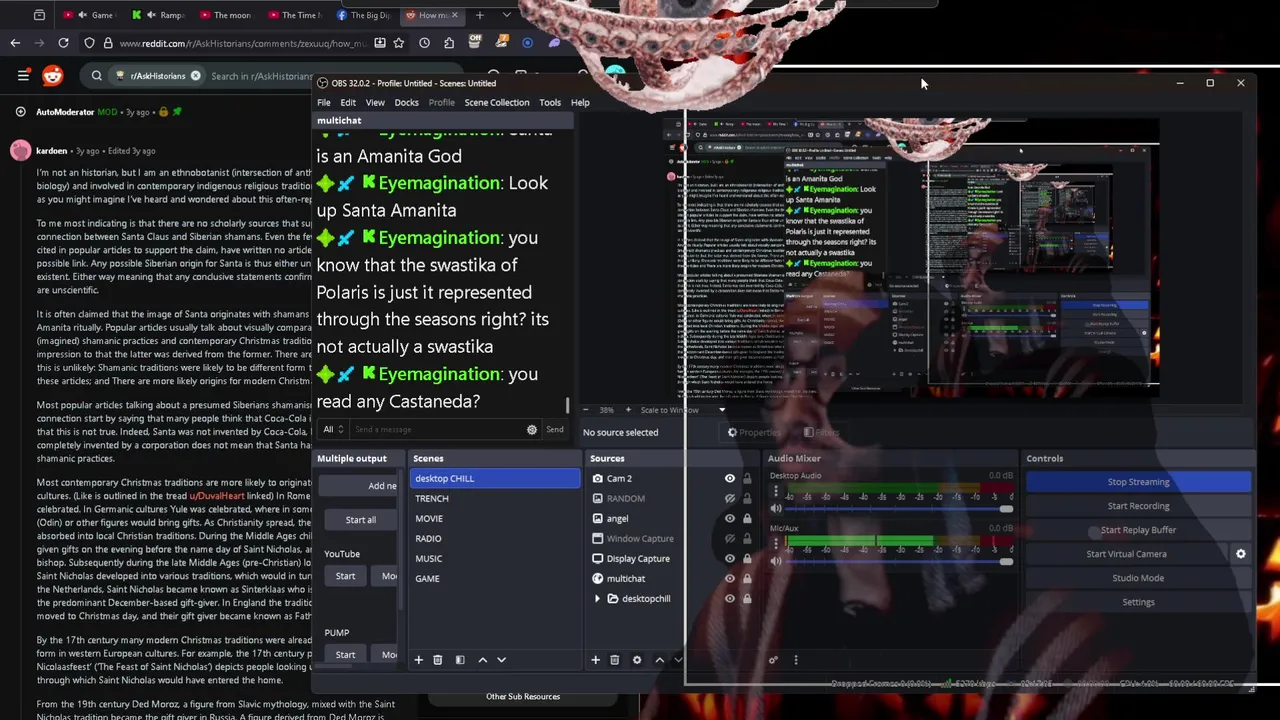Open browser tab list chevron
Screen dimensions: 1280x720
(507, 15)
